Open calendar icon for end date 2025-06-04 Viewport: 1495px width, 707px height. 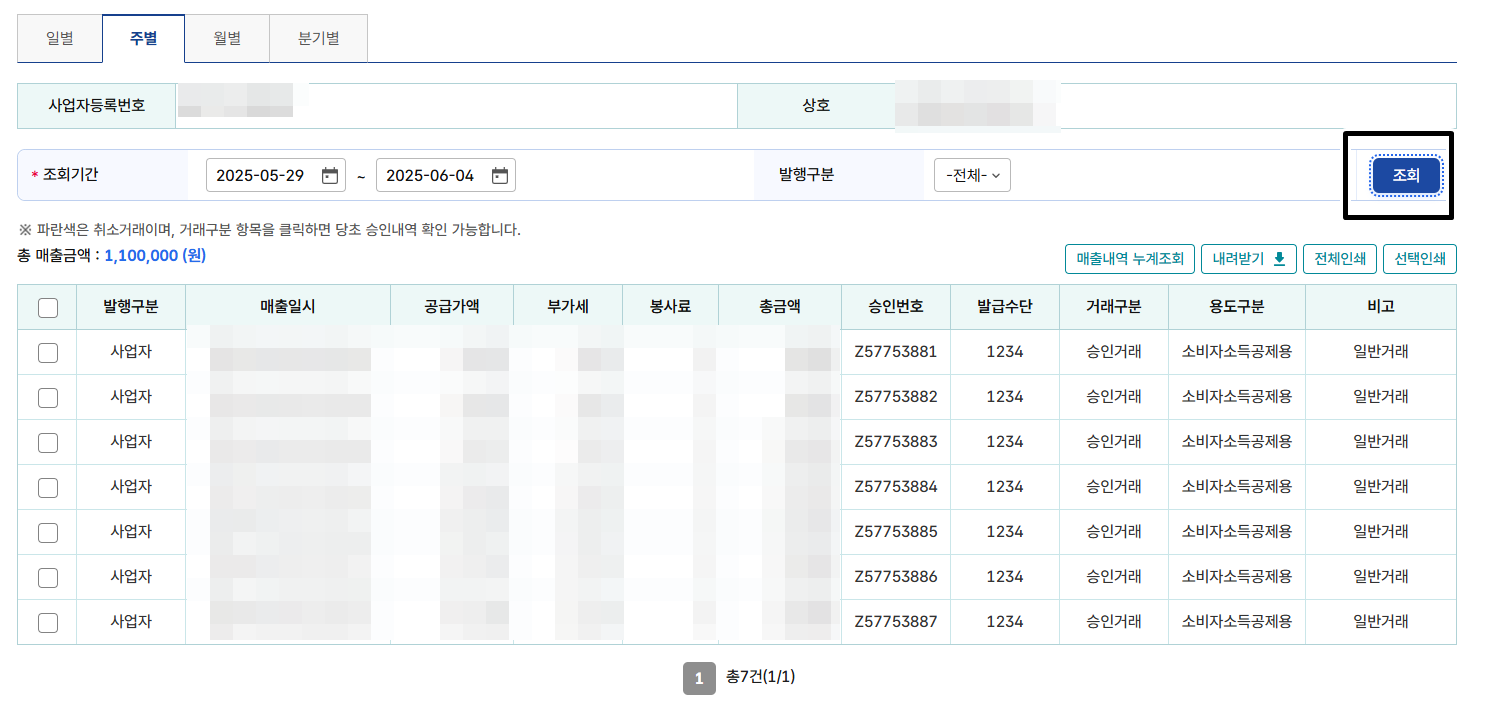point(500,176)
